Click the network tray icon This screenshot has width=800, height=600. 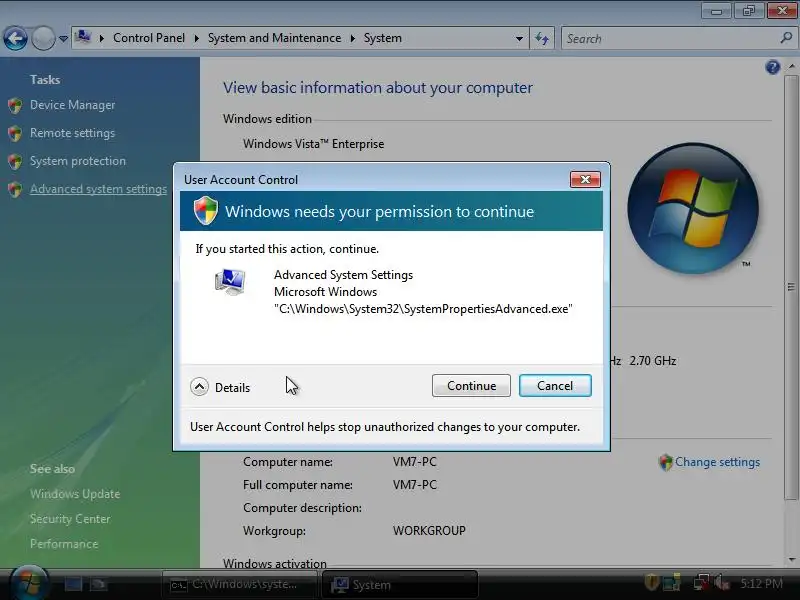tap(701, 582)
